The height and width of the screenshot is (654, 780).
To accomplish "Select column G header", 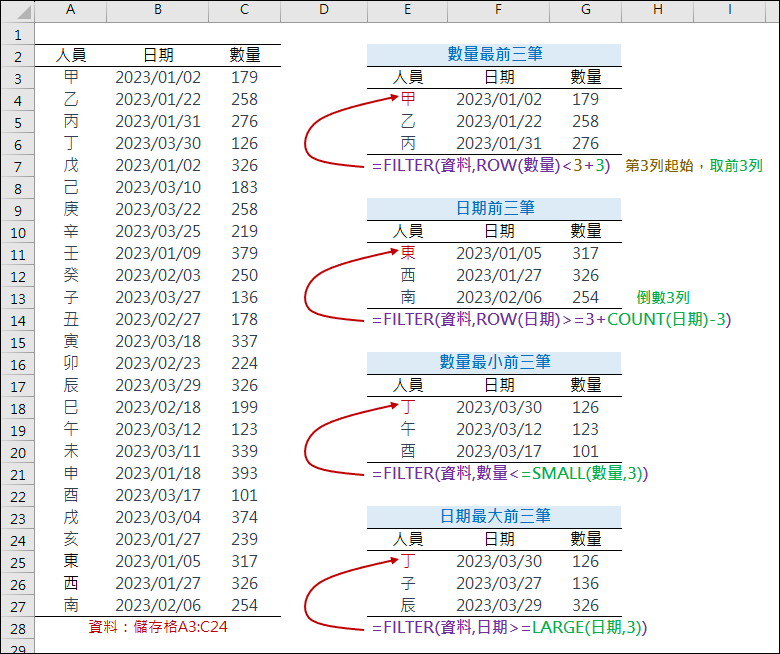I will click(585, 10).
